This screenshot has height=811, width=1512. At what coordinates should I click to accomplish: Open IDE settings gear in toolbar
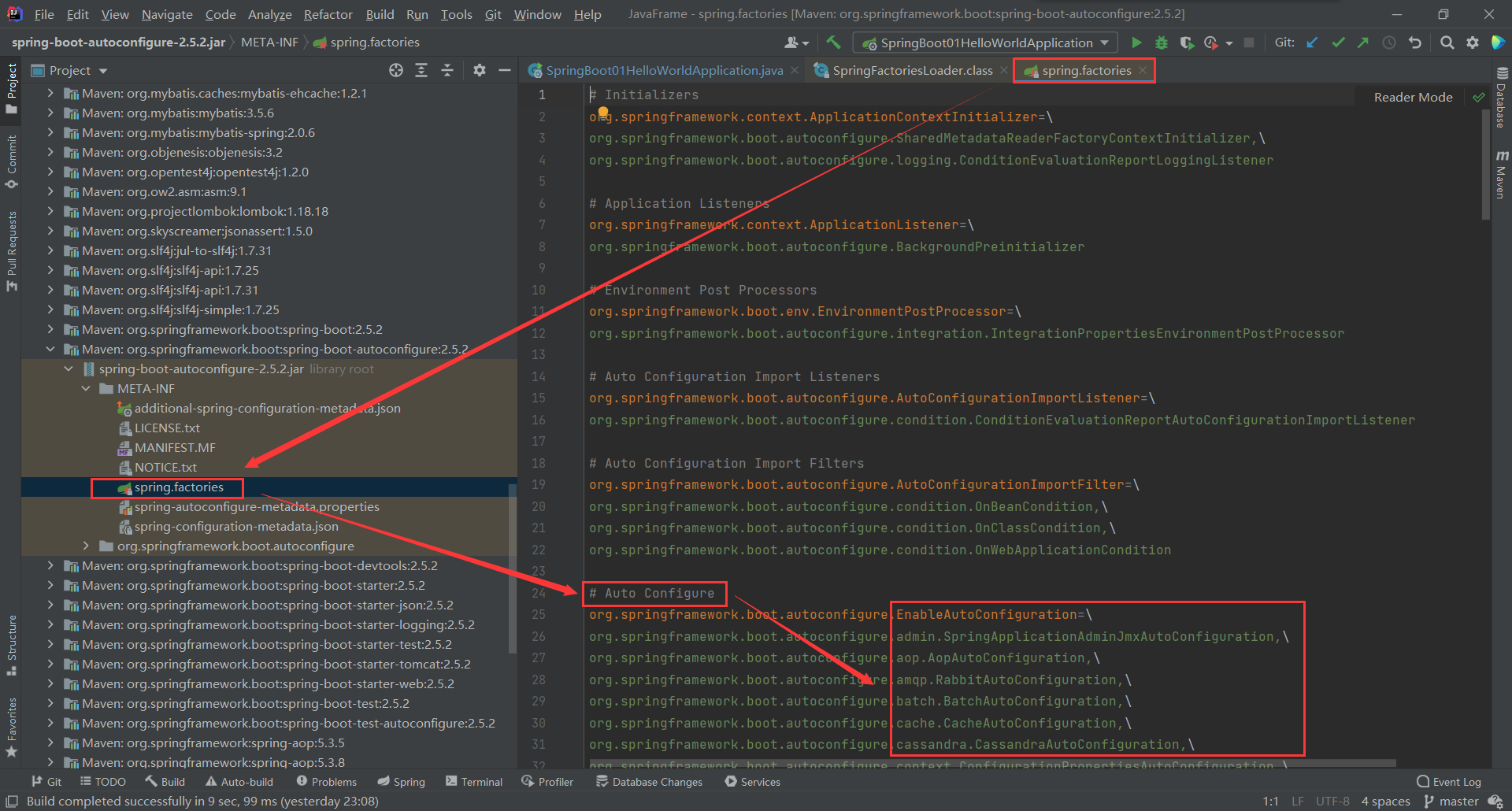coord(1473,43)
